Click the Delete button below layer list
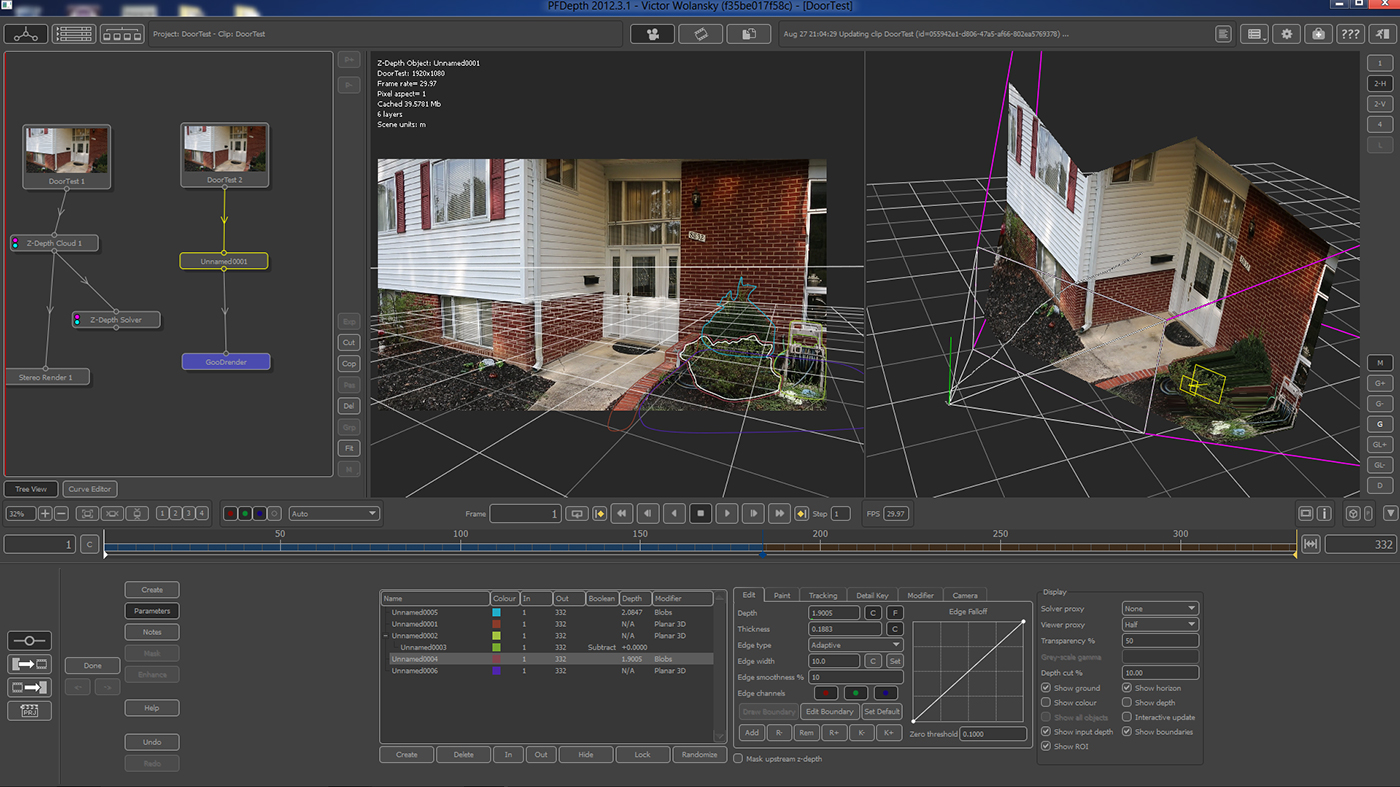This screenshot has width=1400, height=787. [463, 754]
